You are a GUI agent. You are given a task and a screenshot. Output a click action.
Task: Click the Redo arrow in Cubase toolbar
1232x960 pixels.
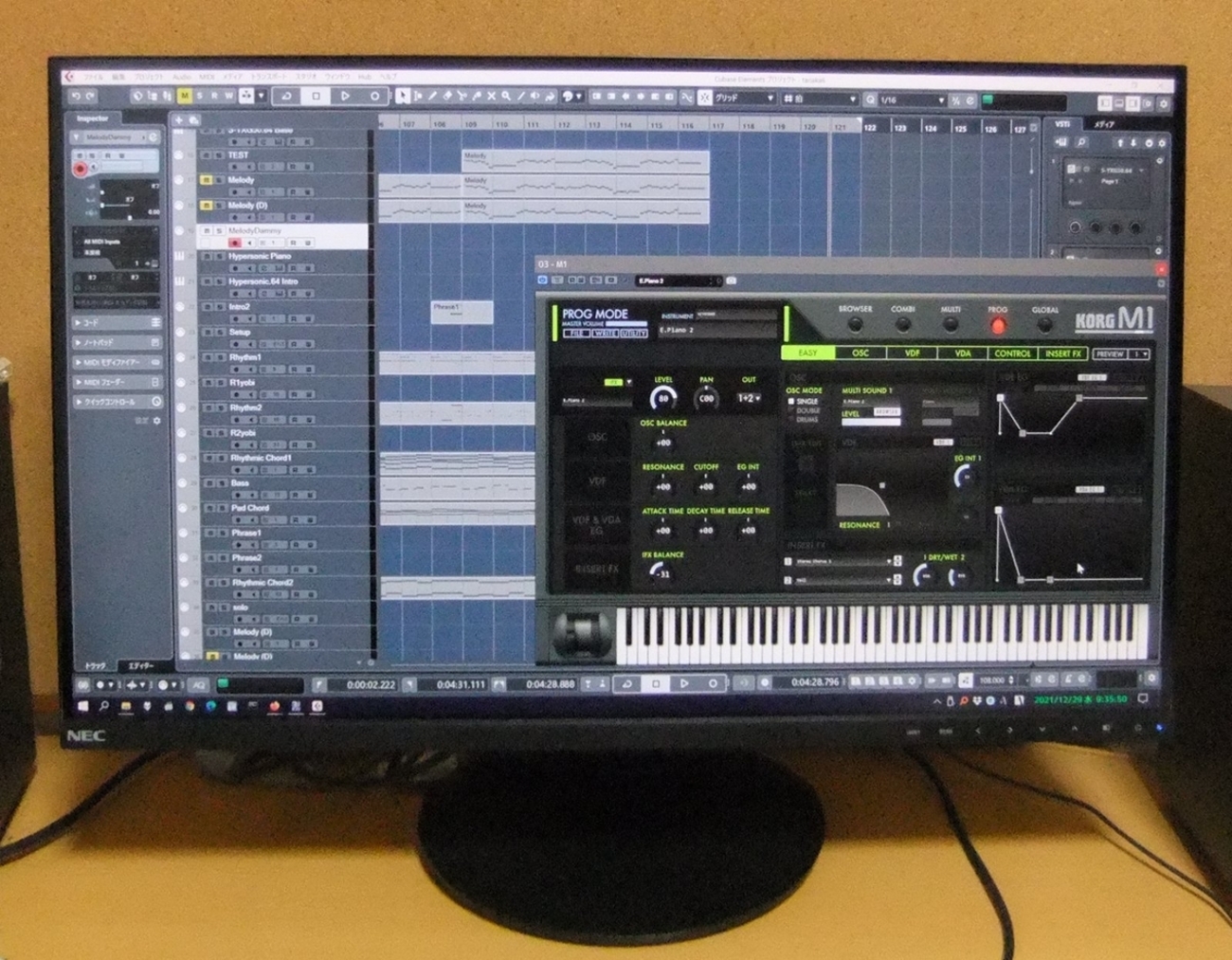90,96
